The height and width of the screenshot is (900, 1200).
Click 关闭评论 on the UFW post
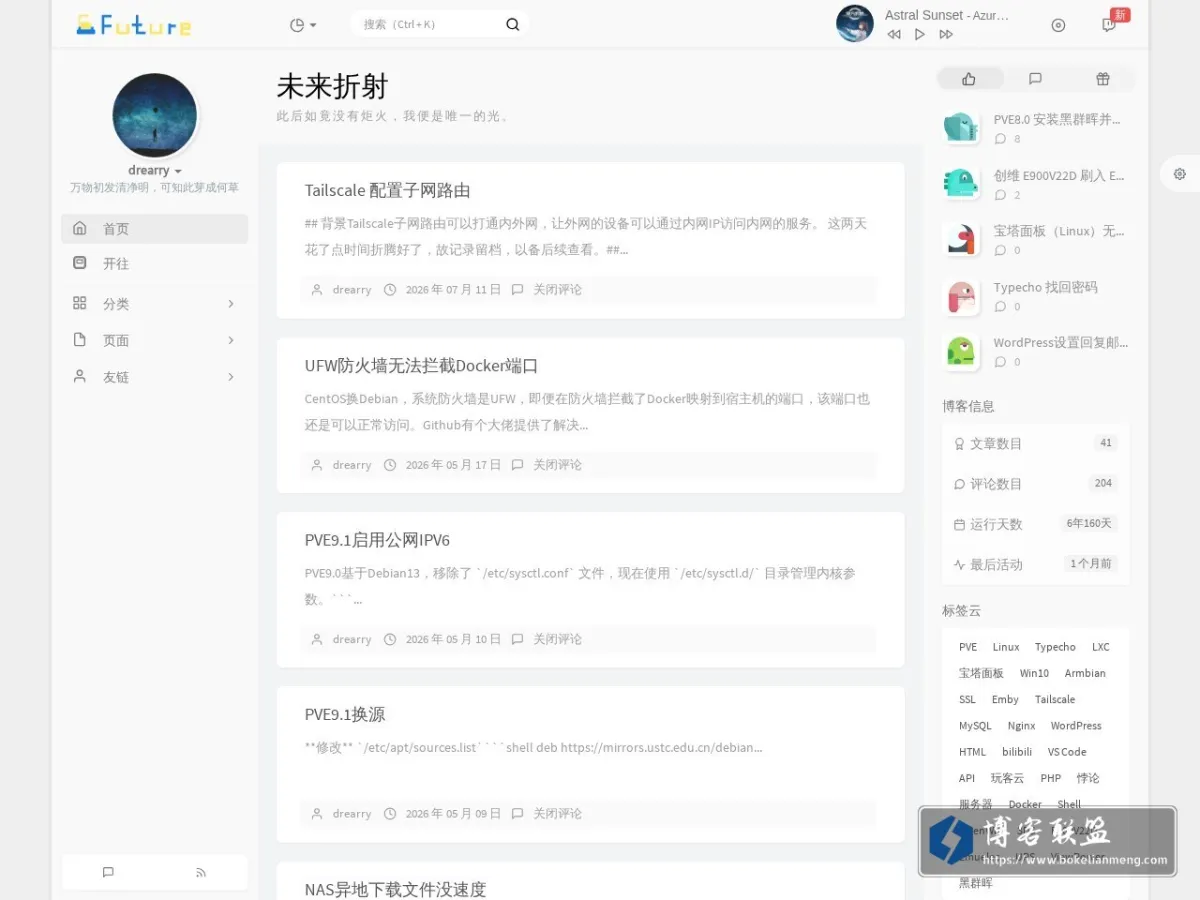tap(557, 465)
